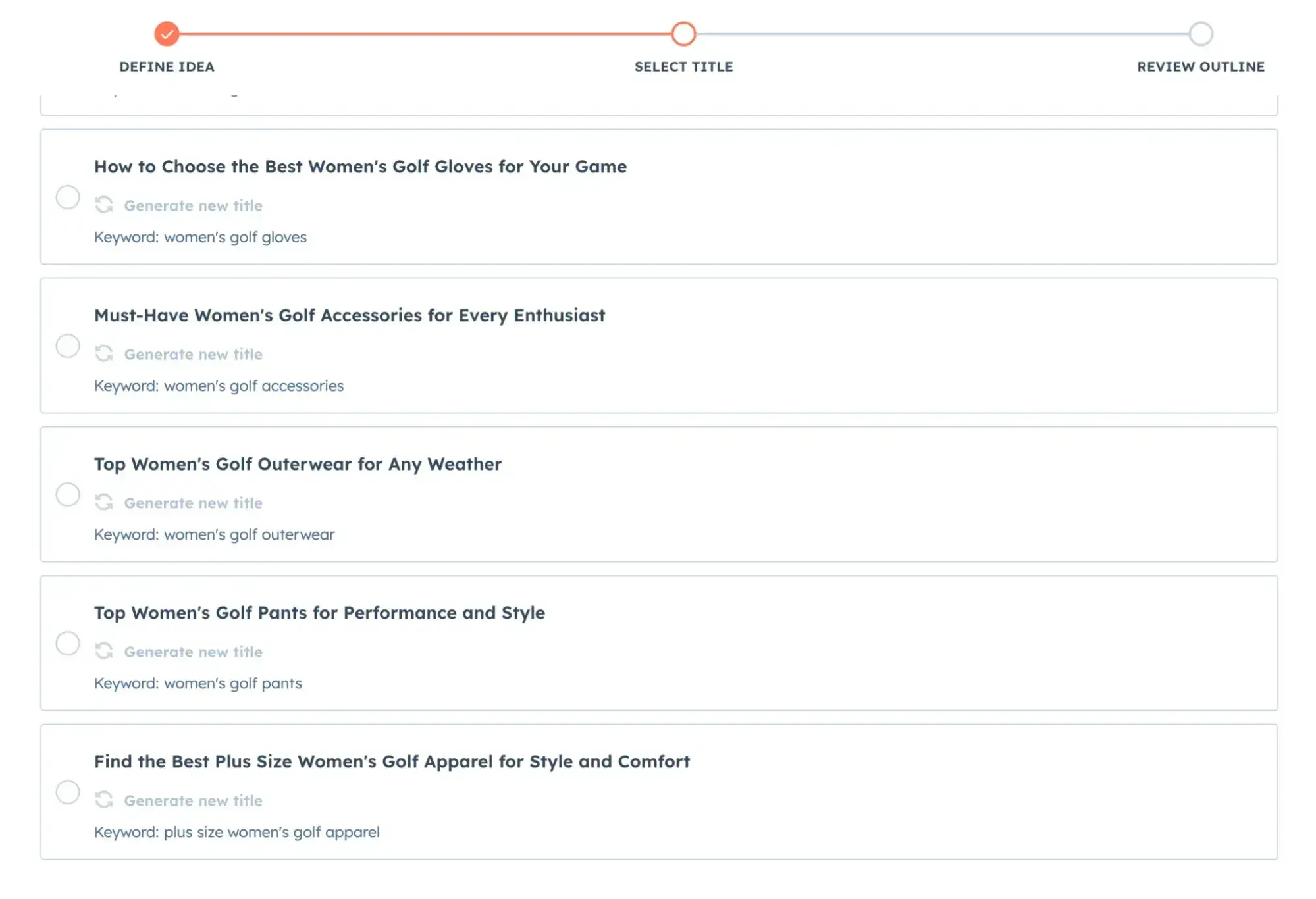
Task: Jump to the Review Outline step circle
Action: pos(1200,34)
